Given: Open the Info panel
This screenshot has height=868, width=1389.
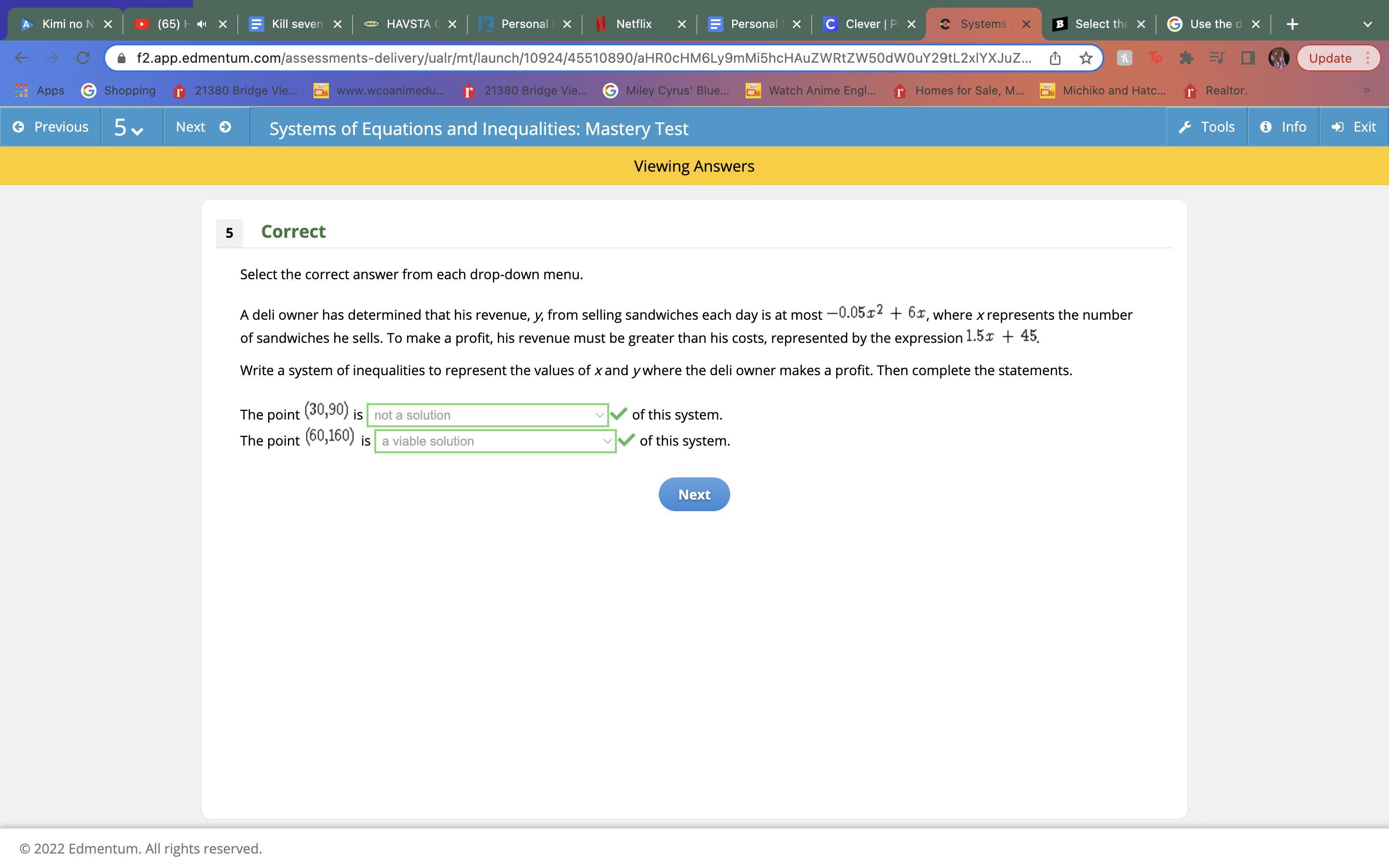Looking at the screenshot, I should pyautogui.click(x=1283, y=127).
